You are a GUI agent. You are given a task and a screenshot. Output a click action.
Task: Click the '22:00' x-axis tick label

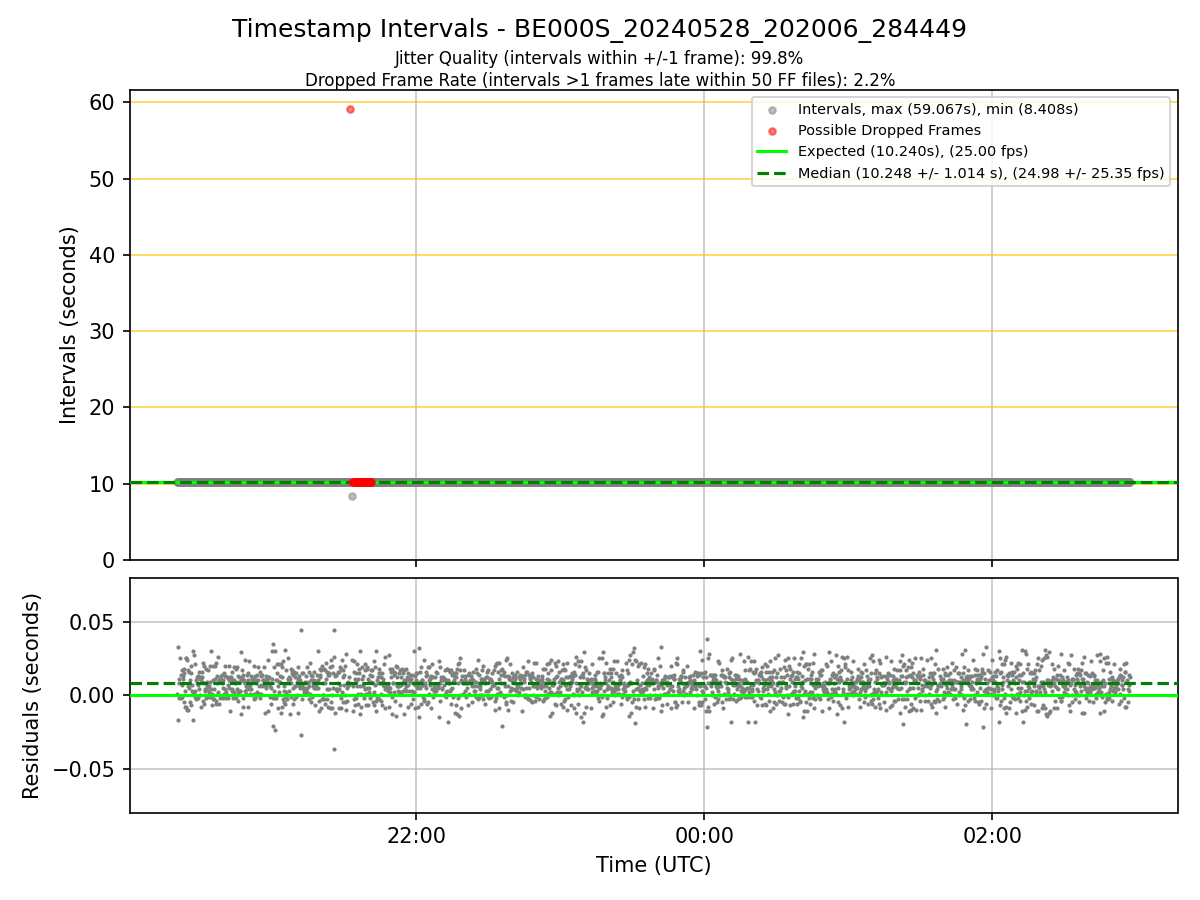point(416,836)
